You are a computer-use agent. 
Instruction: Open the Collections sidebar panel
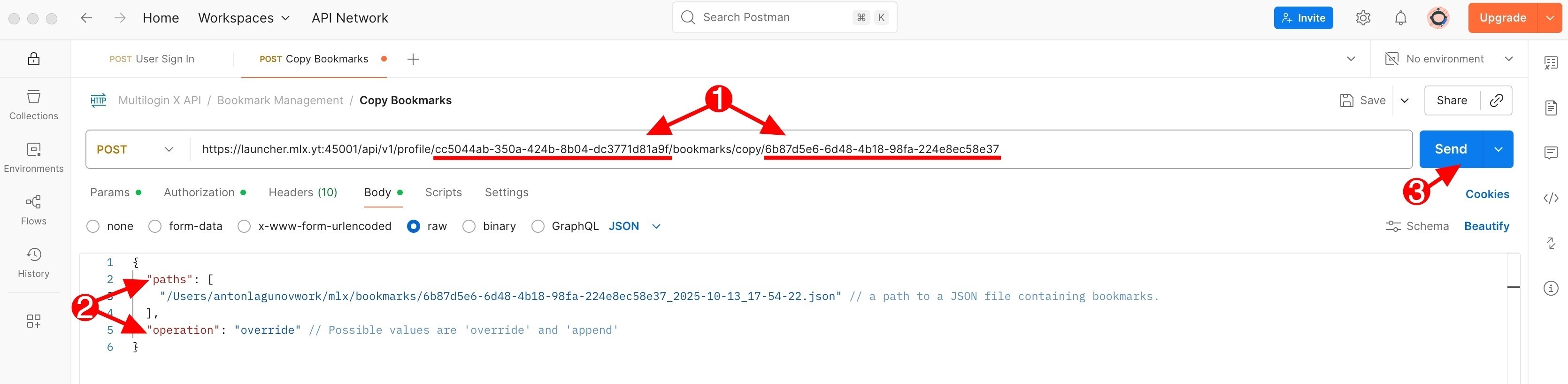tap(33, 105)
